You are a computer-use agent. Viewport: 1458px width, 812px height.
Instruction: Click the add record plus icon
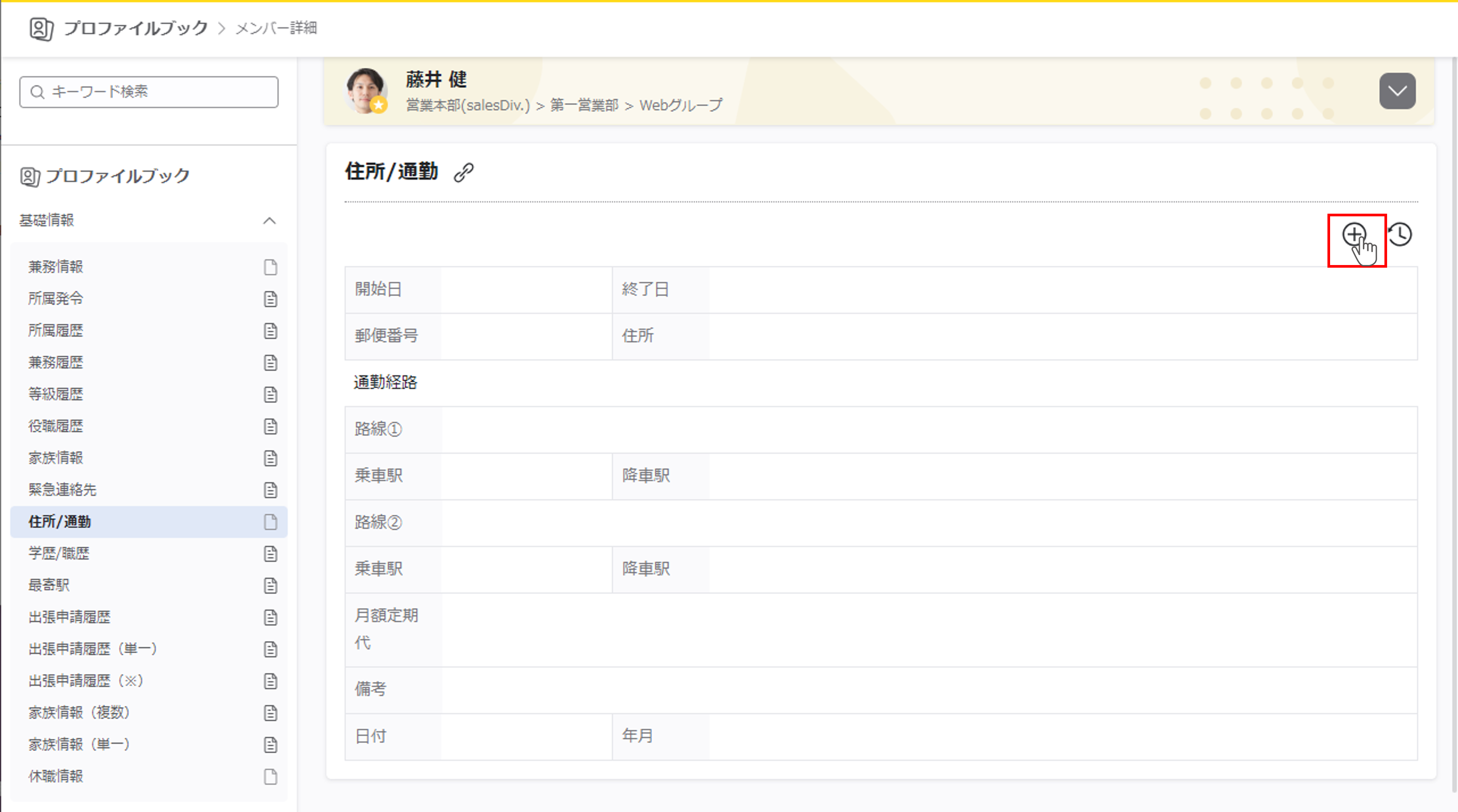(x=1354, y=234)
